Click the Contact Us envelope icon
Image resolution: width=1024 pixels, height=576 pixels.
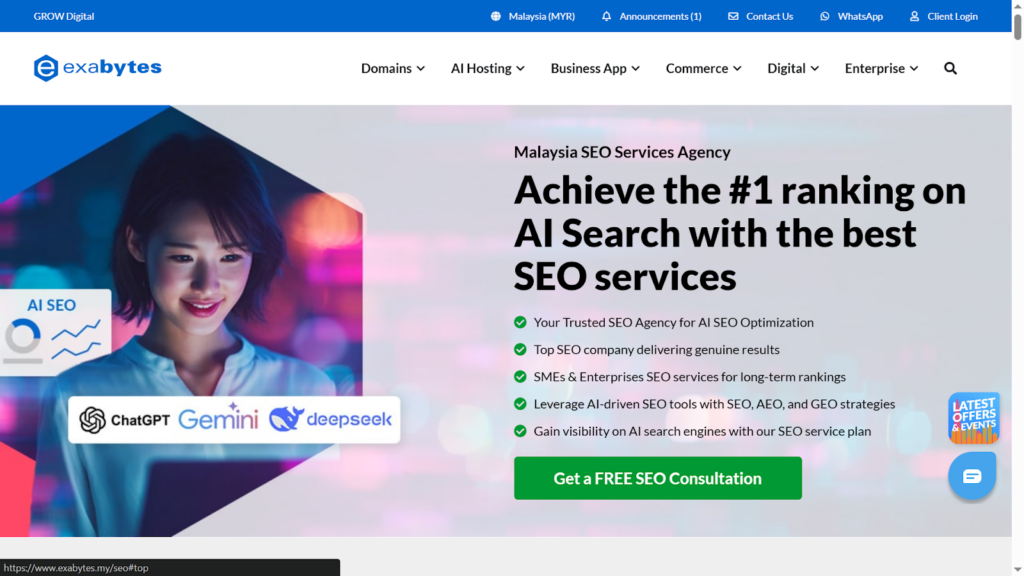[x=733, y=16]
